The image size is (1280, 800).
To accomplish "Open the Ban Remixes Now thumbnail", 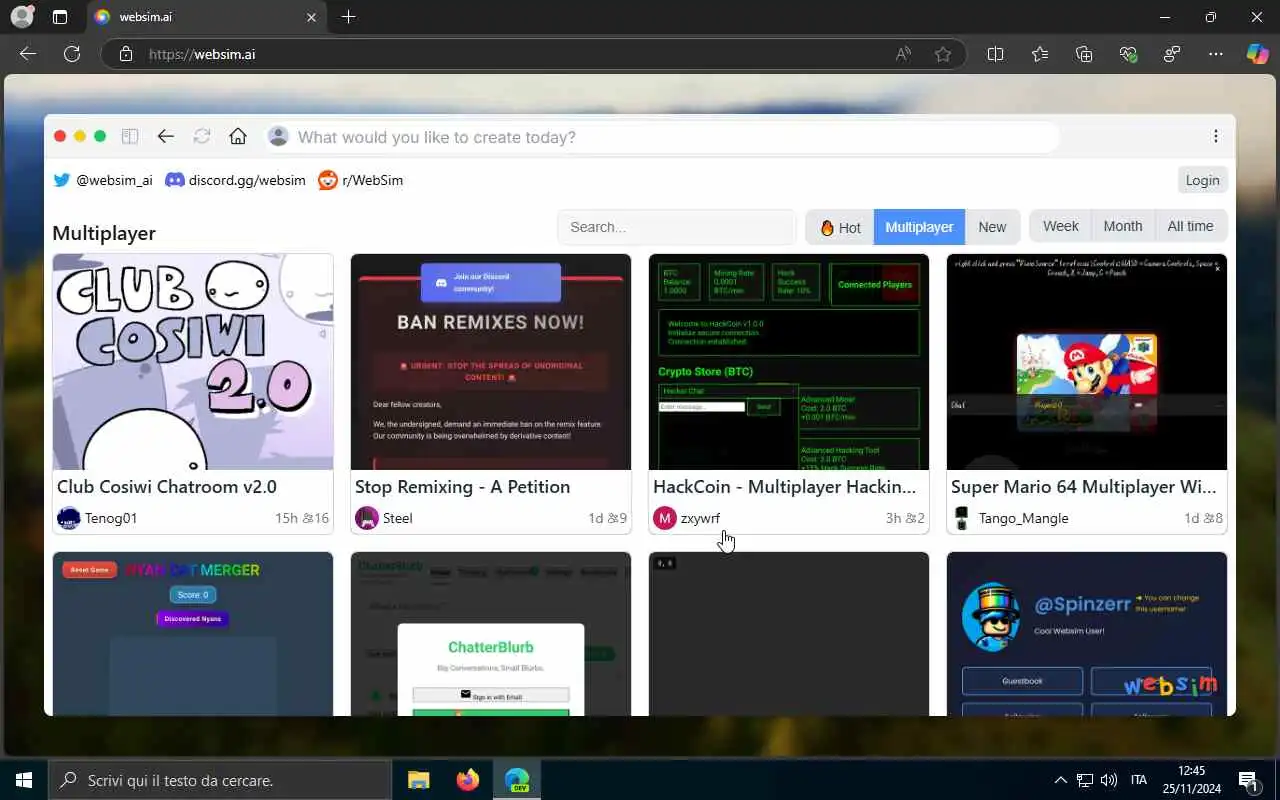I will click(x=491, y=362).
